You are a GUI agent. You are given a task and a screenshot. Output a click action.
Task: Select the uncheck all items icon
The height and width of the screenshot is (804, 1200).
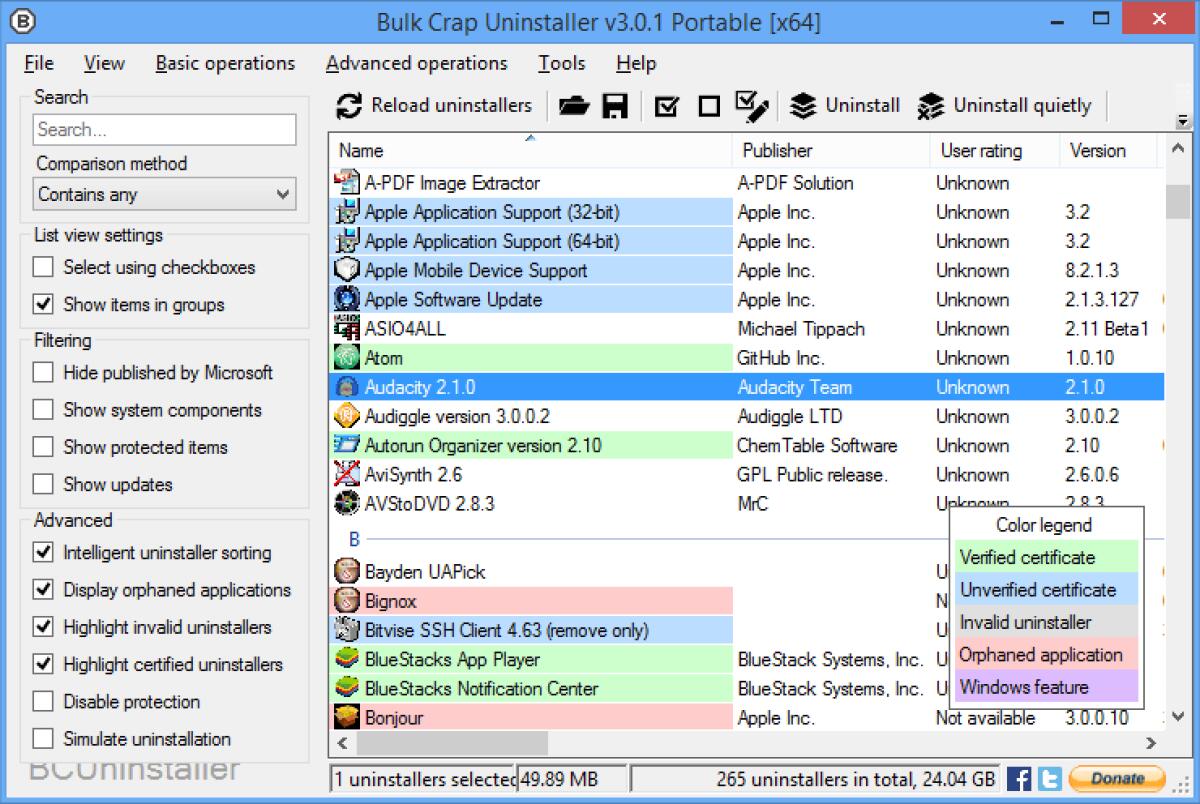(x=708, y=105)
